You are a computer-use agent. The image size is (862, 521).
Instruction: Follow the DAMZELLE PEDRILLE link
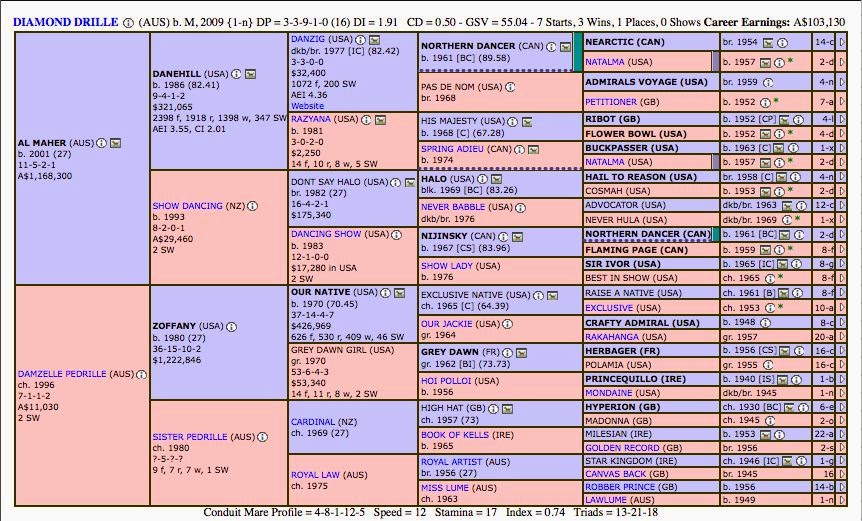pos(62,374)
